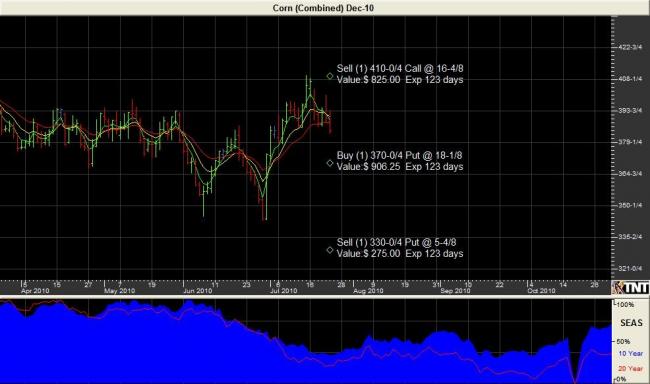The image size is (650, 384).
Task: Click the 50% seasonal scale label
Action: [x=623, y=341]
